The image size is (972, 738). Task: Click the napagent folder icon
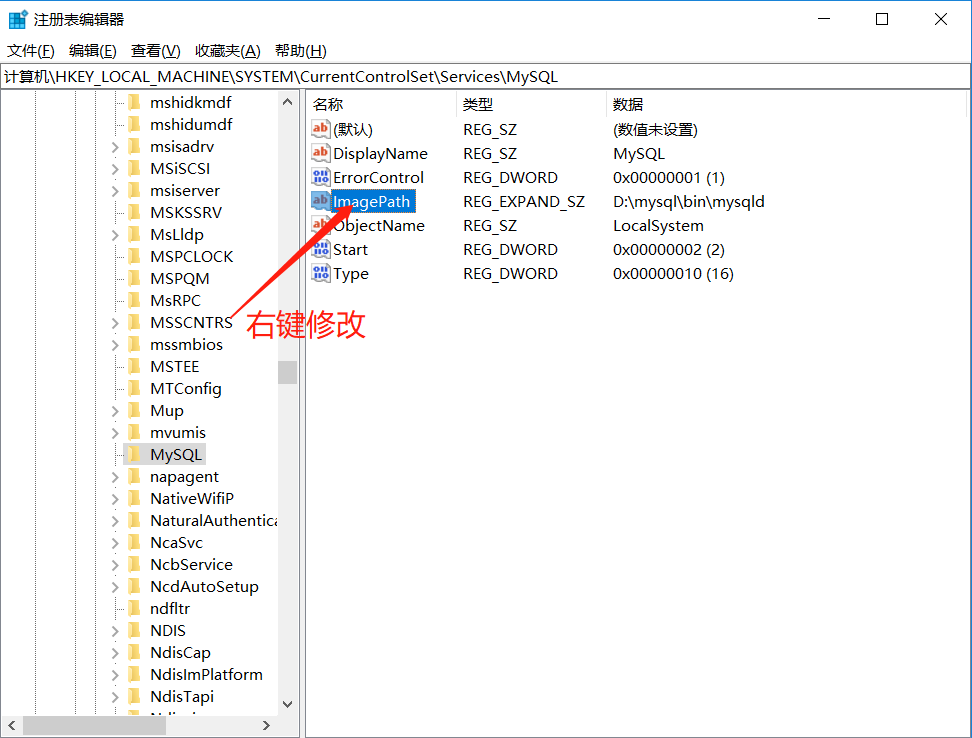point(136,476)
